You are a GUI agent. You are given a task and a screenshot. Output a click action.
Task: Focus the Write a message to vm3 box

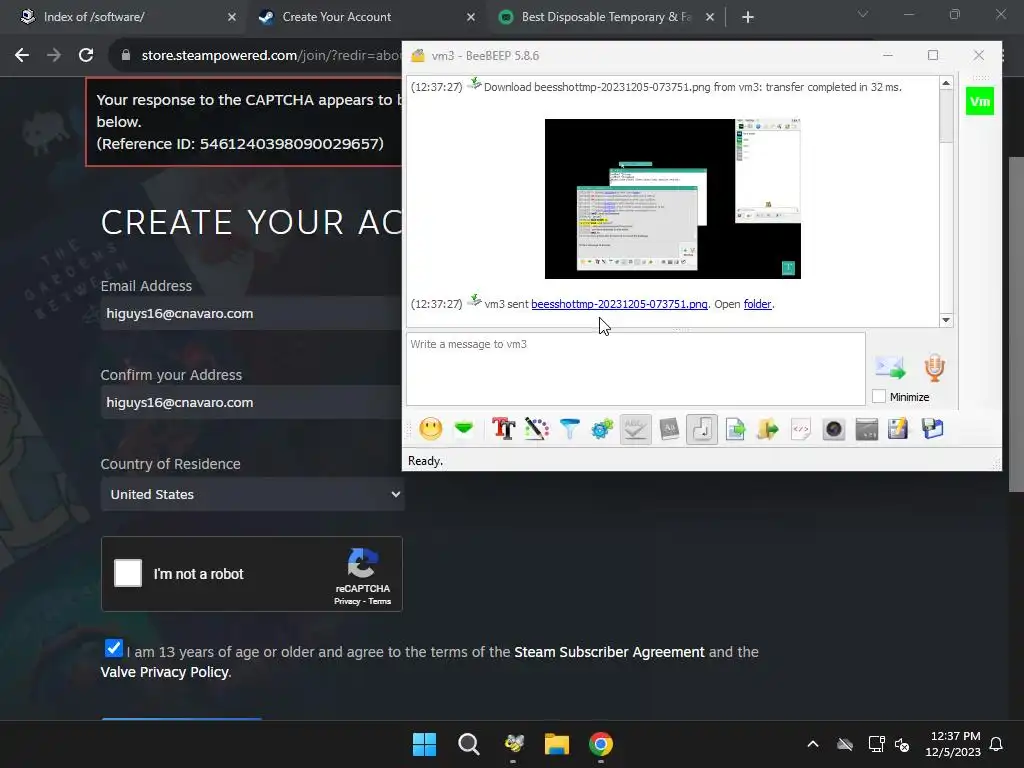(635, 369)
